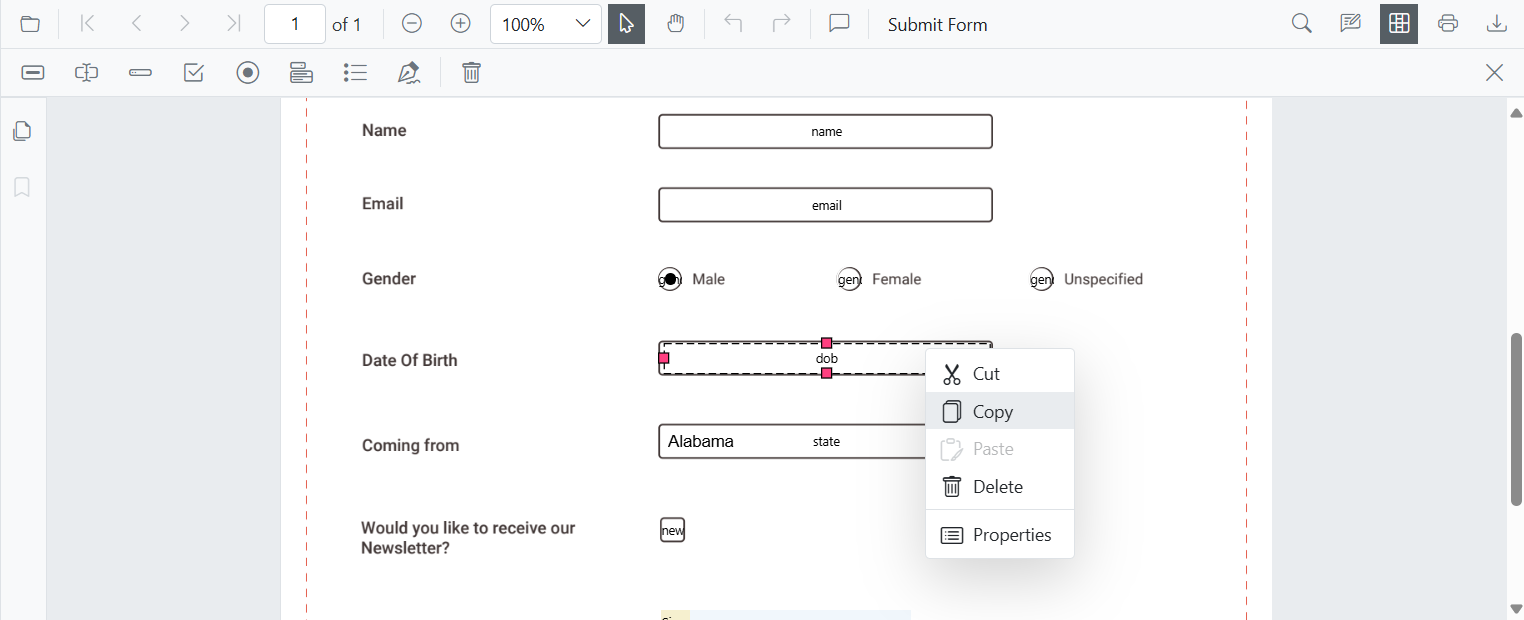Click the dob field label
This screenshot has width=1524, height=620.
click(826, 358)
